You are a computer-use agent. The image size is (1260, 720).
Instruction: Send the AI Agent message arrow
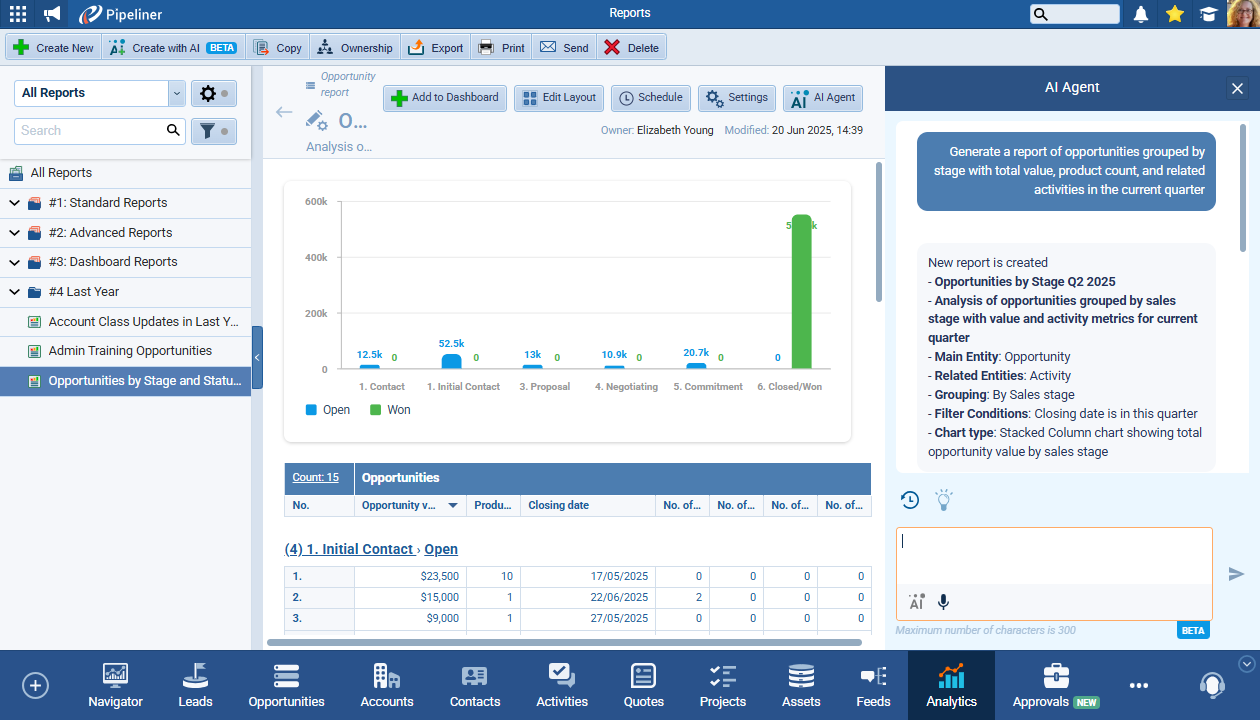(1236, 574)
